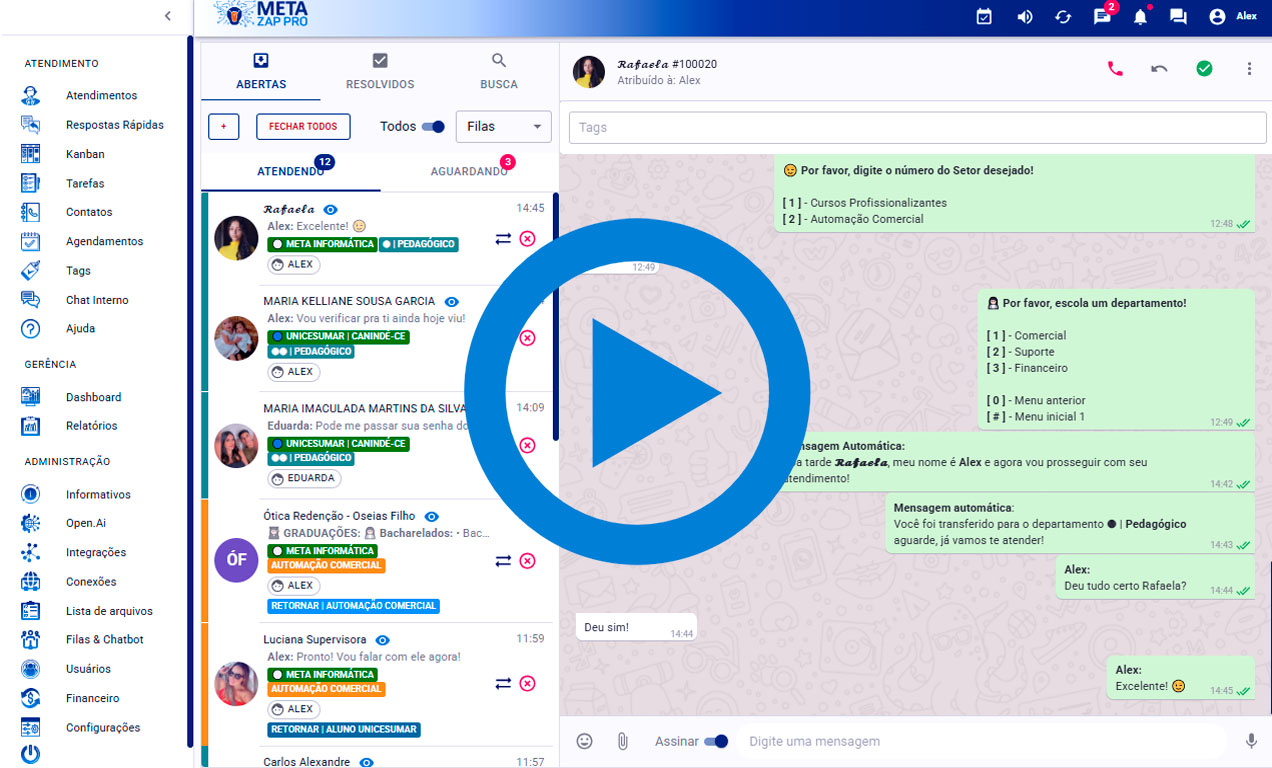Click the power logout icon
1272x768 pixels.
click(30, 754)
